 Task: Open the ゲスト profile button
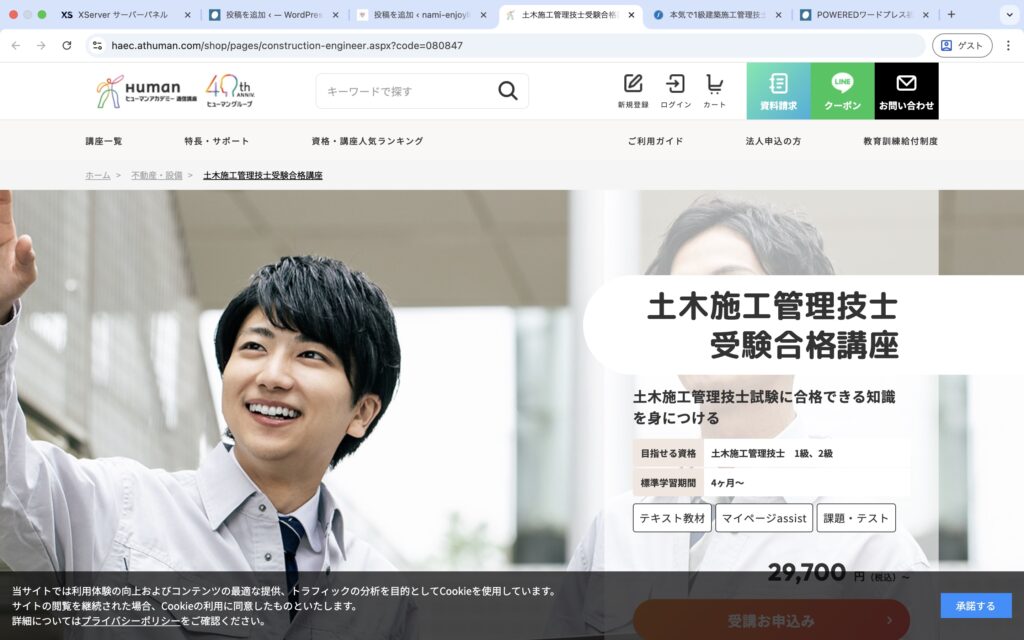962,45
